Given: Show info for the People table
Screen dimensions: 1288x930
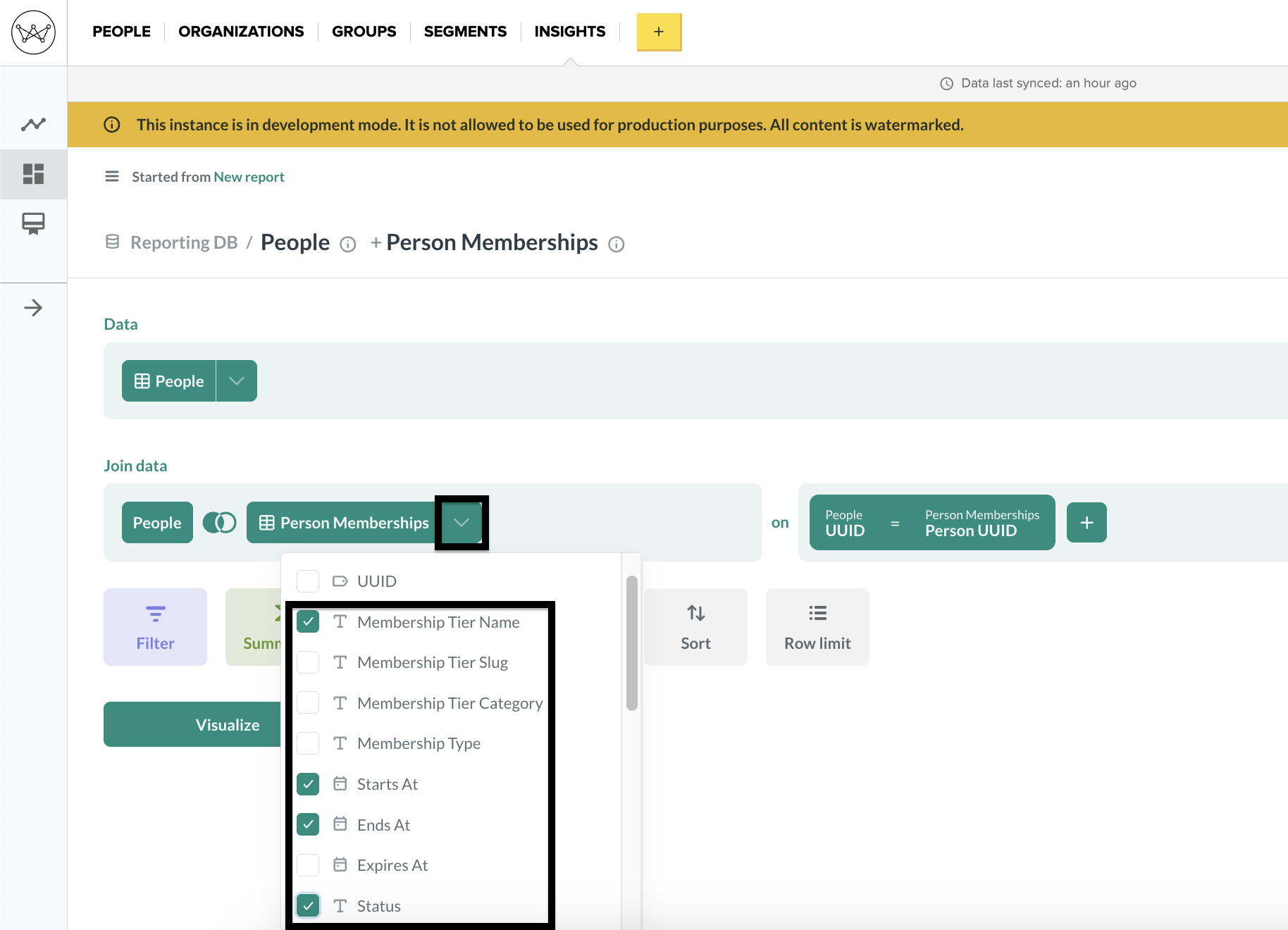Looking at the screenshot, I should coord(348,244).
